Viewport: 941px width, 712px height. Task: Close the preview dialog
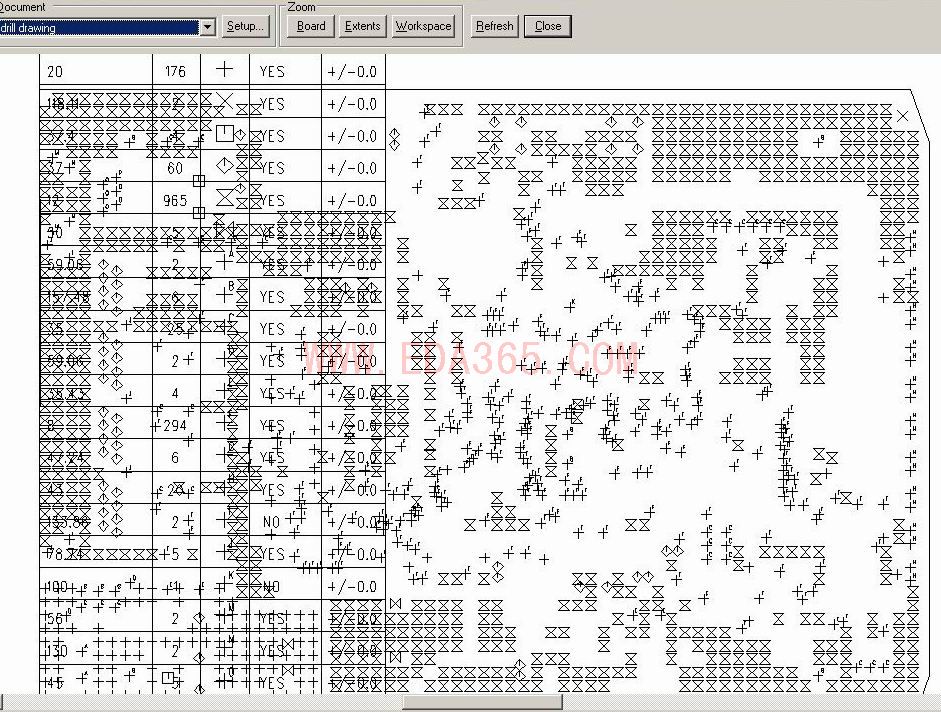pyautogui.click(x=548, y=26)
